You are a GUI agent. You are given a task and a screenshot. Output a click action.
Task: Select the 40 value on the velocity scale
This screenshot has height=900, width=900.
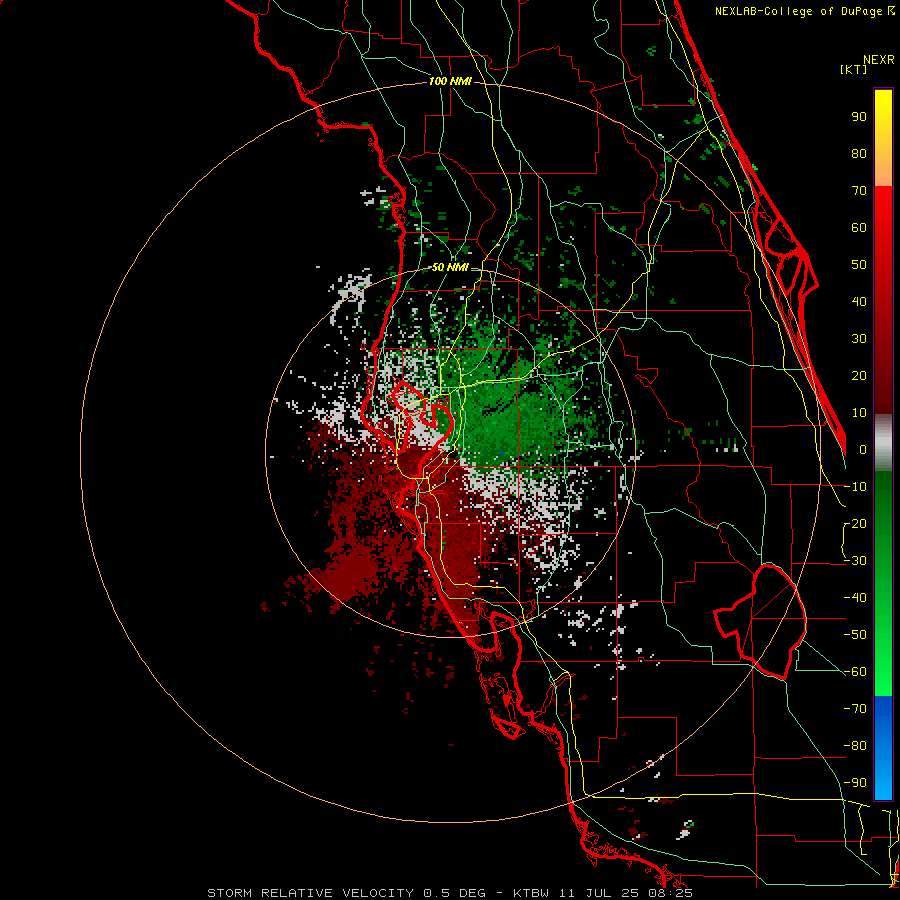pos(859,302)
